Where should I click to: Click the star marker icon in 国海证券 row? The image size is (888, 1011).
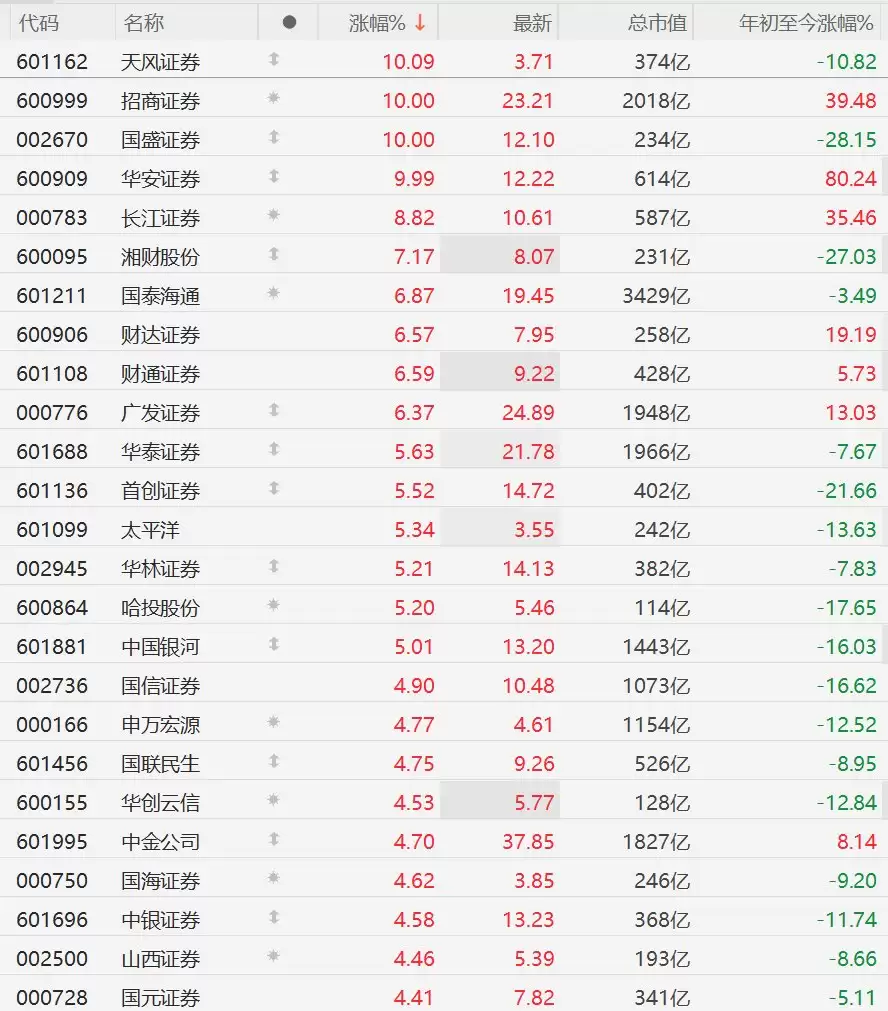(274, 878)
